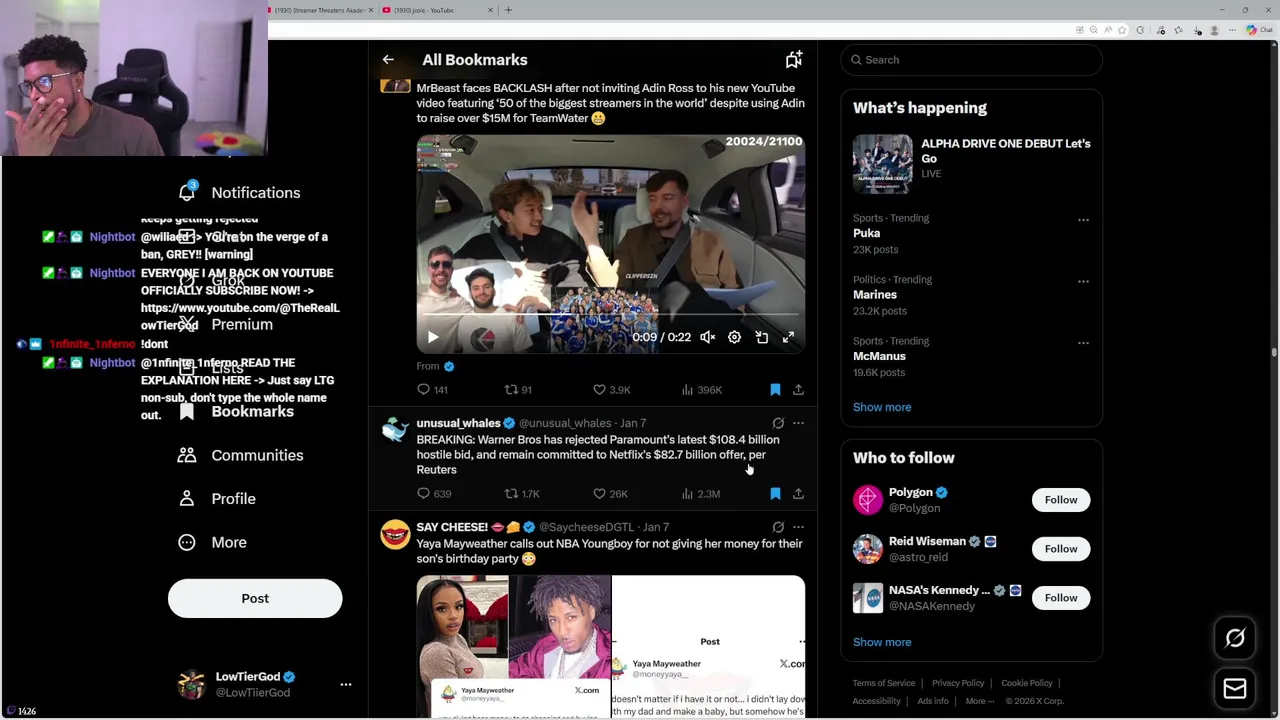The image size is (1280, 720).
Task: Expand the footer More menu
Action: [980, 701]
